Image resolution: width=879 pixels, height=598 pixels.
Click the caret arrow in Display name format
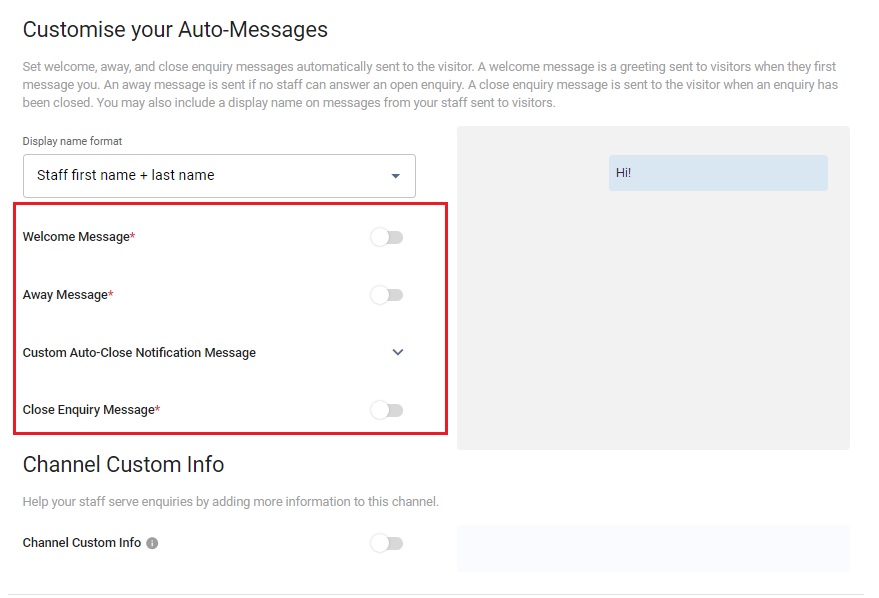(396, 176)
